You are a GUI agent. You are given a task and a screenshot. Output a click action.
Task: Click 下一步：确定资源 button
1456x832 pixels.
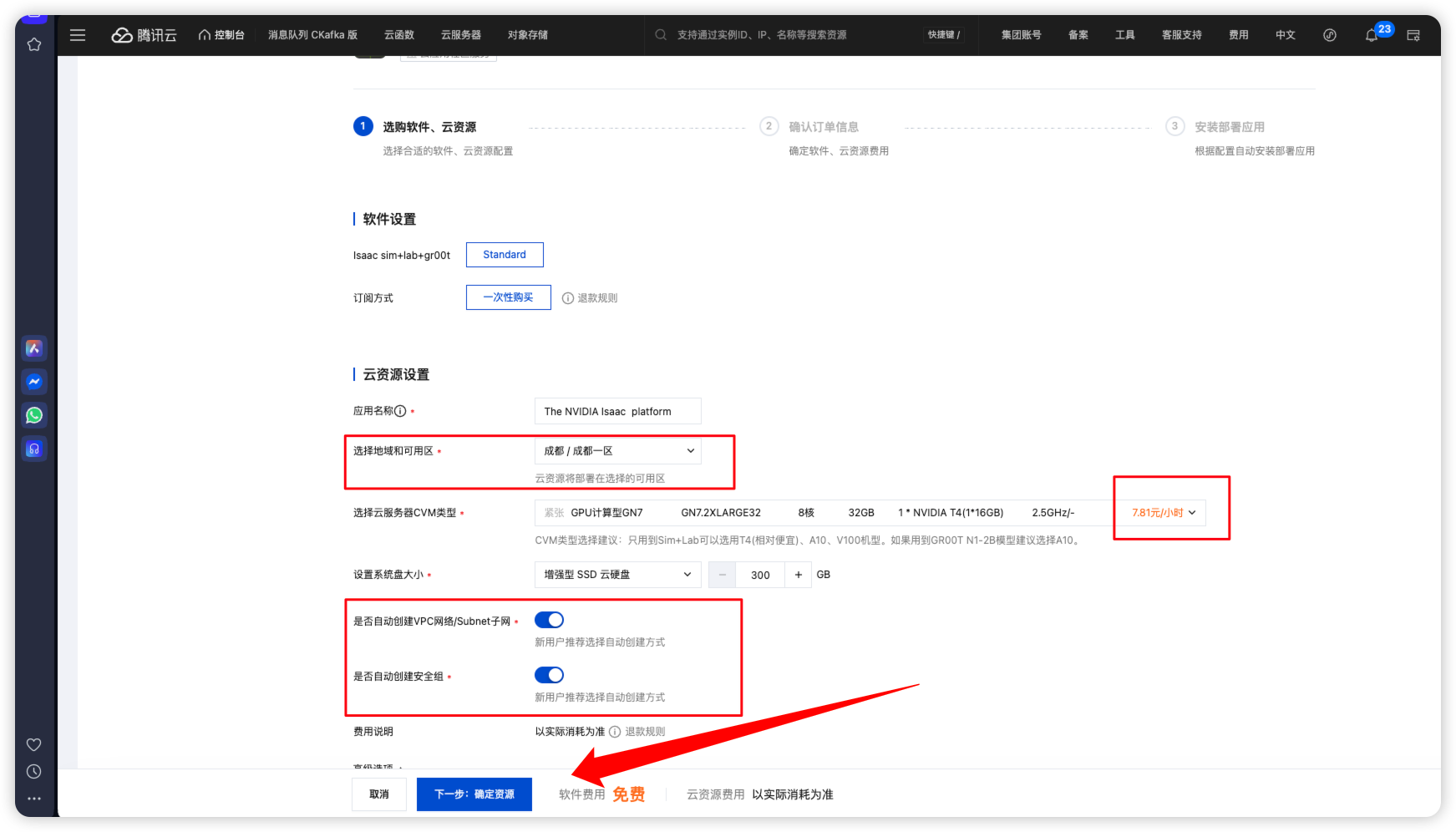pos(474,794)
